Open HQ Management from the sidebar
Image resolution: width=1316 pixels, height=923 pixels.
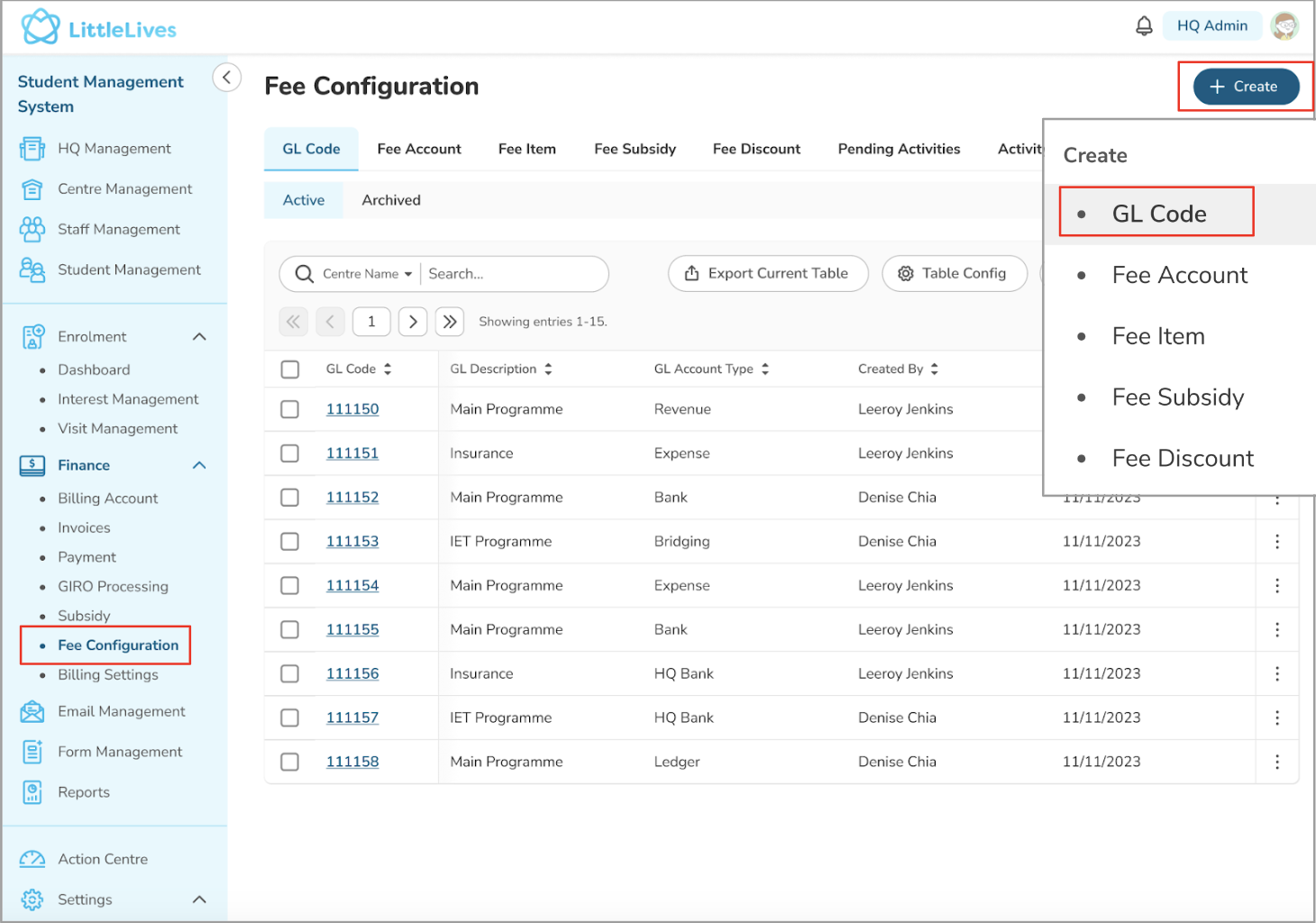(x=114, y=149)
